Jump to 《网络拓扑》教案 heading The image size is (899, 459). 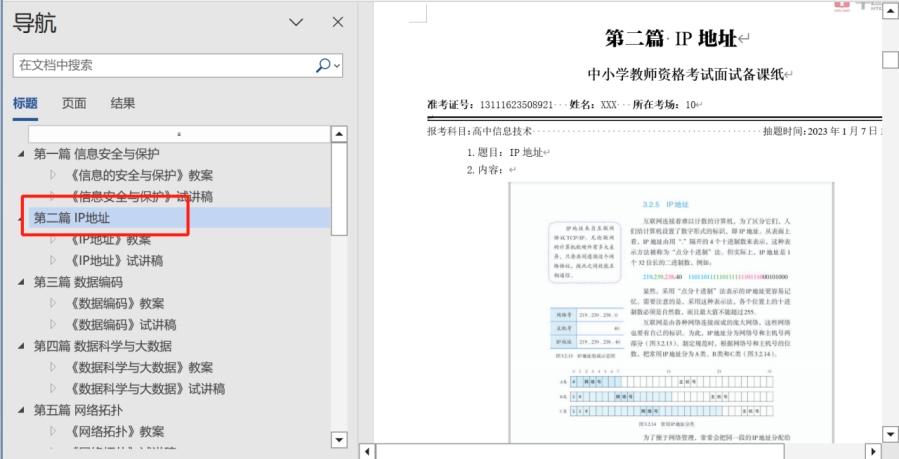click(x=118, y=431)
